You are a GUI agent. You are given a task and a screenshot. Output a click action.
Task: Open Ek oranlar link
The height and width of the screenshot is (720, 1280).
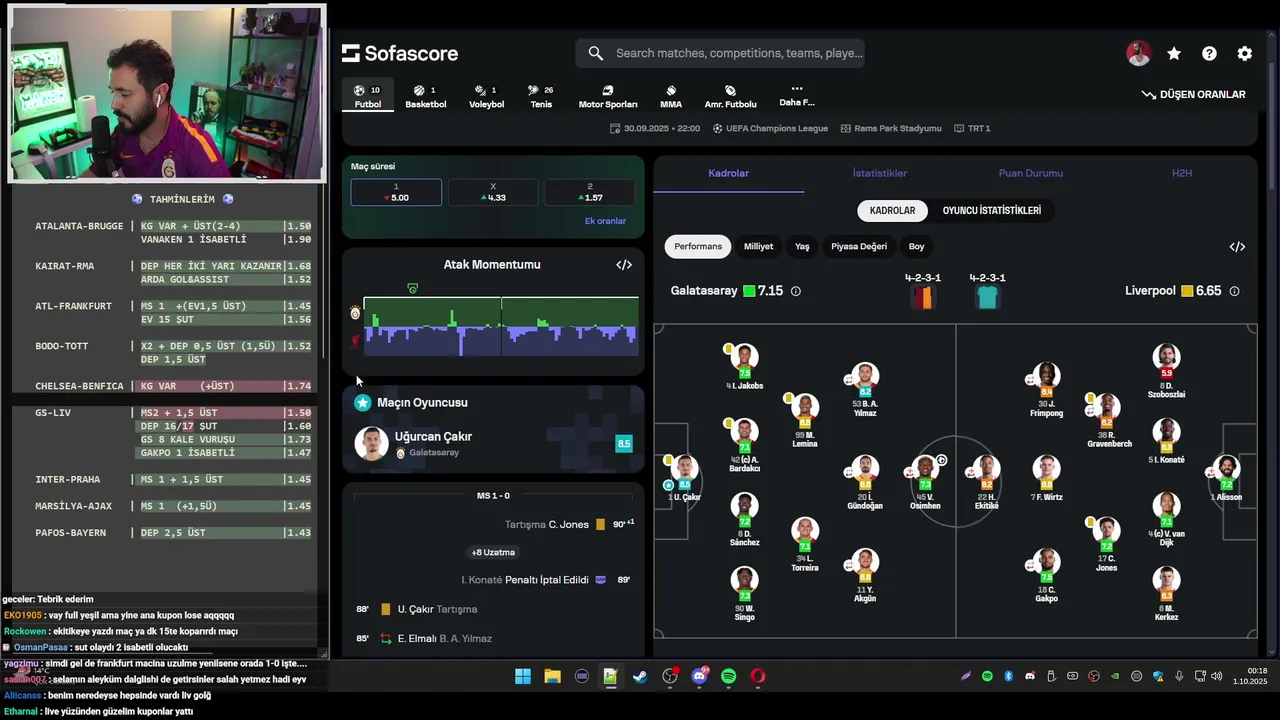[x=605, y=221]
